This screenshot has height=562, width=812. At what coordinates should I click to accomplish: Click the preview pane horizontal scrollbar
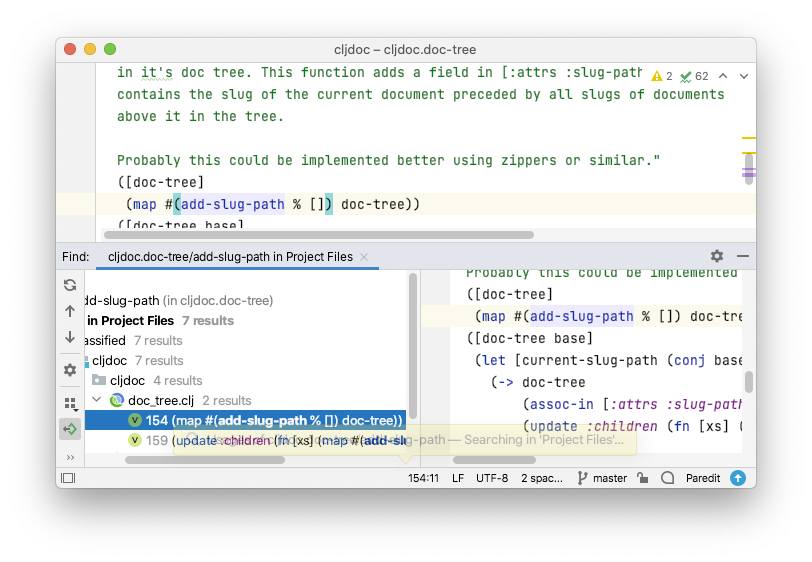tap(494, 460)
